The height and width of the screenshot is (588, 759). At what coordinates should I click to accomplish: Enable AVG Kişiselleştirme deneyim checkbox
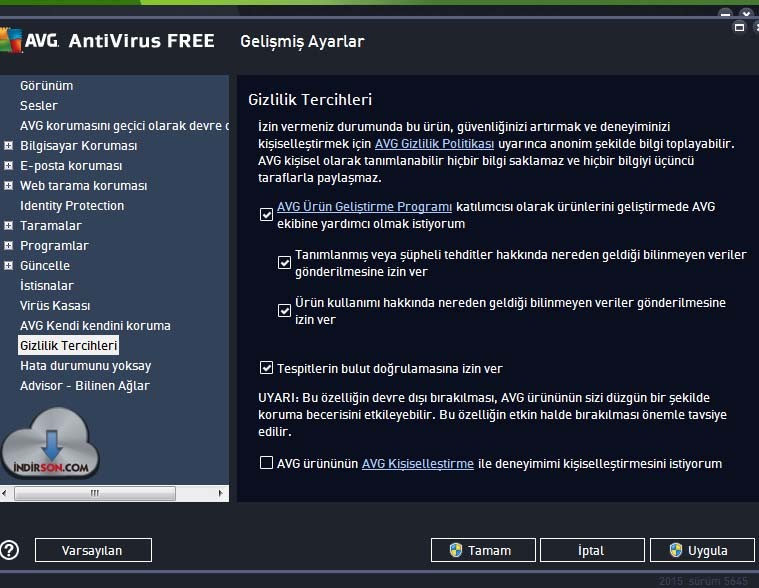(266, 463)
